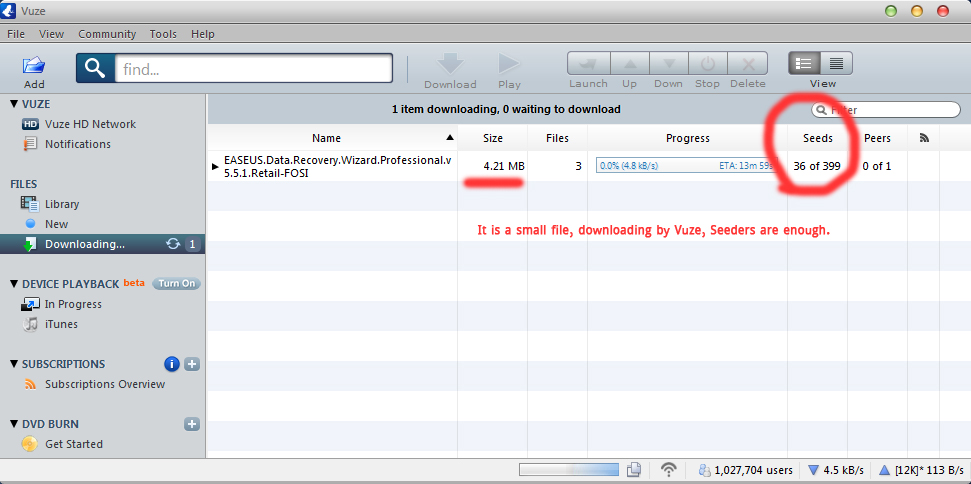Click the Files cell showing 3
971x484 pixels.
[x=578, y=166]
